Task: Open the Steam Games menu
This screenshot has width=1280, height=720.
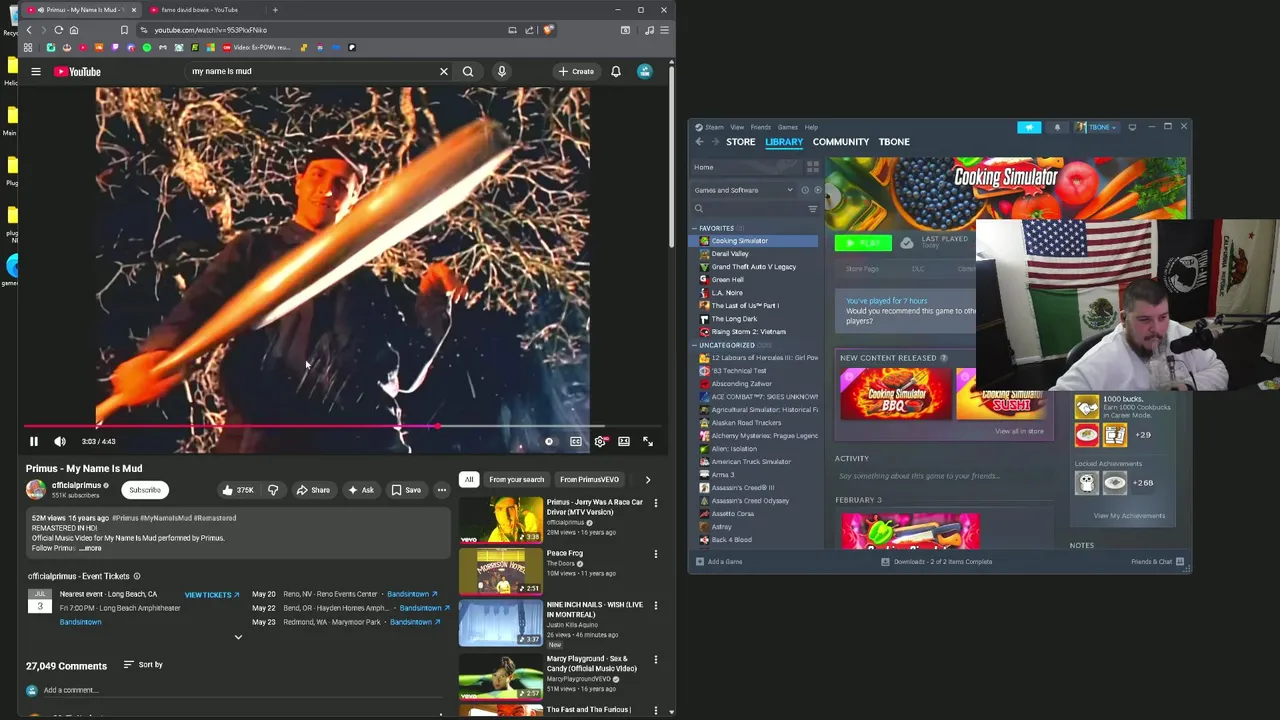Action: [788, 127]
